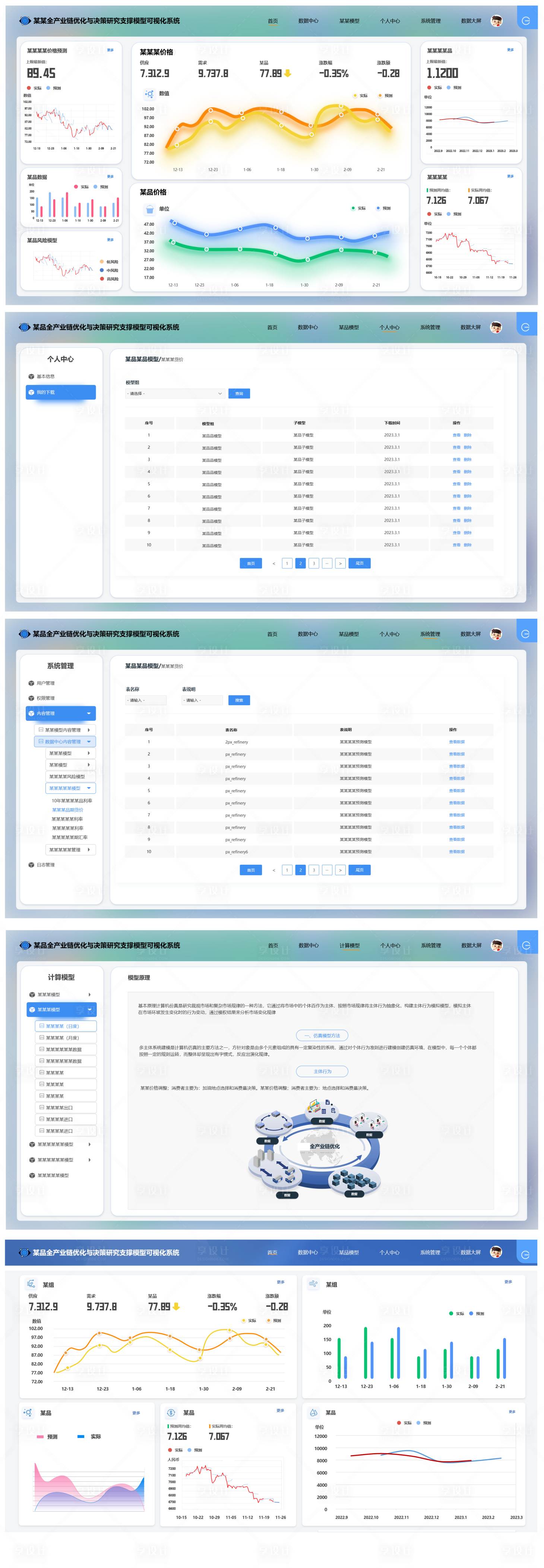Click 更多 link in 某某某价格预测 card

[x=110, y=50]
